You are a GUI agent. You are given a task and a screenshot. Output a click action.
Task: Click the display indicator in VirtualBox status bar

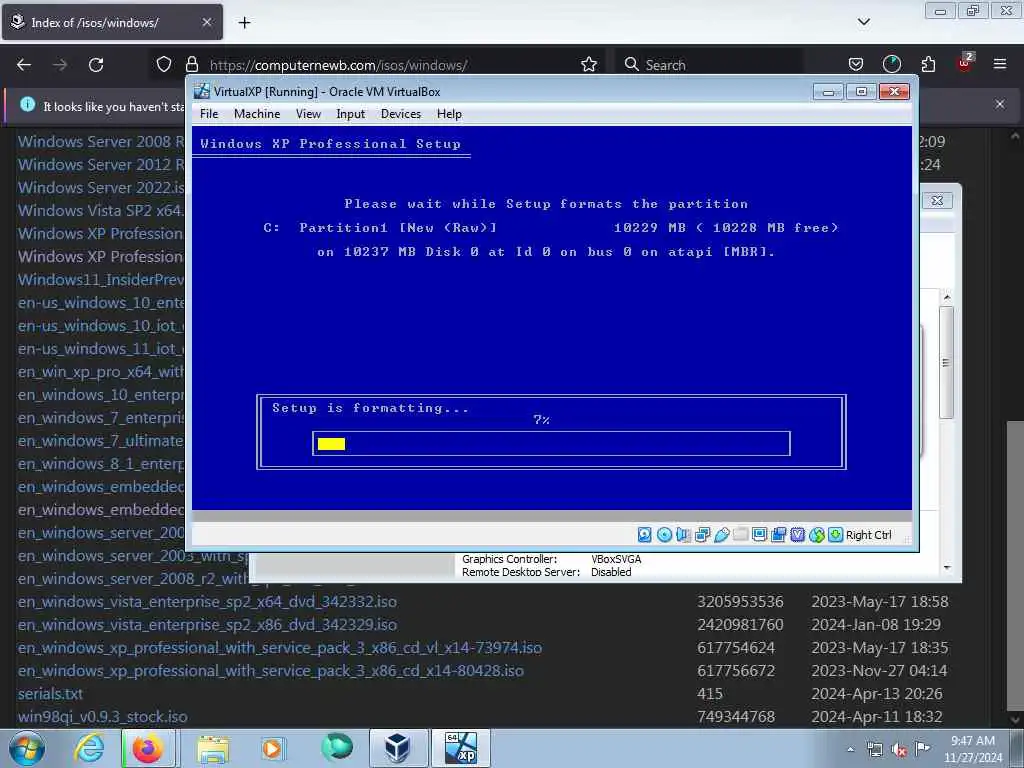click(760, 535)
